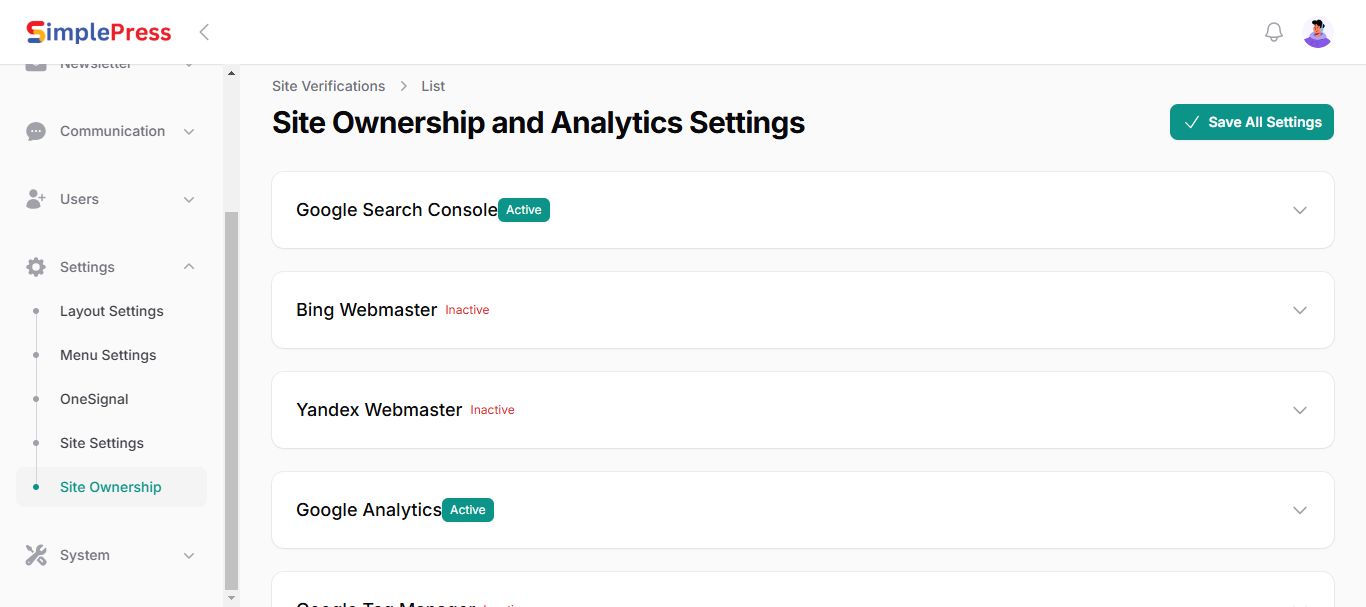Click the sidebar scrollbar thumb
1366x607 pixels.
[232, 400]
